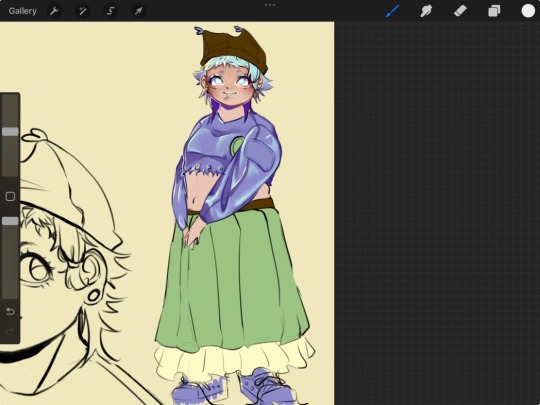Screen dimensions: 540x405
Task: Tap the Redo arrow in sidebar
Action: pos(10,332)
